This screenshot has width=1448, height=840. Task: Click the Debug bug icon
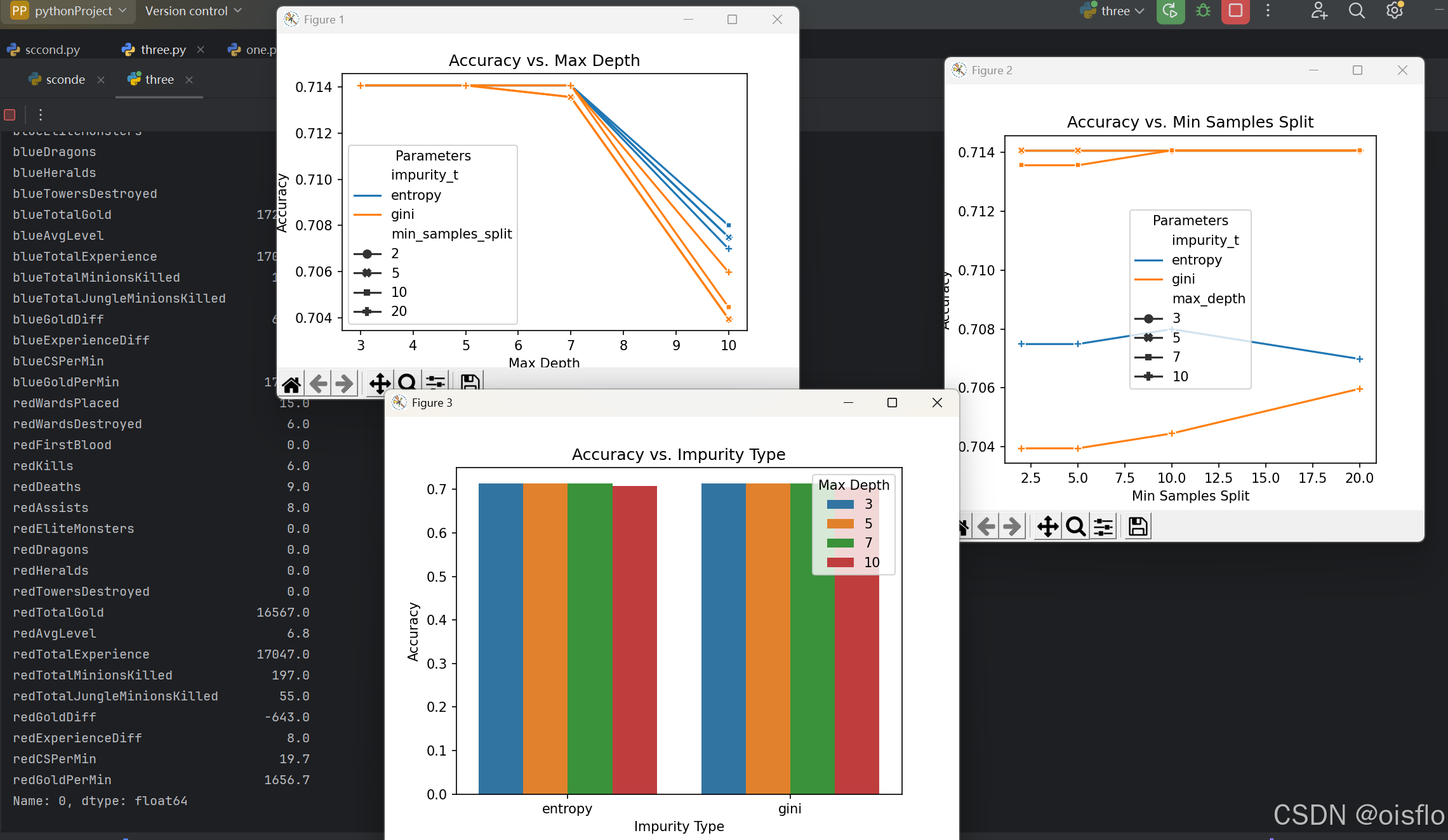[1203, 11]
